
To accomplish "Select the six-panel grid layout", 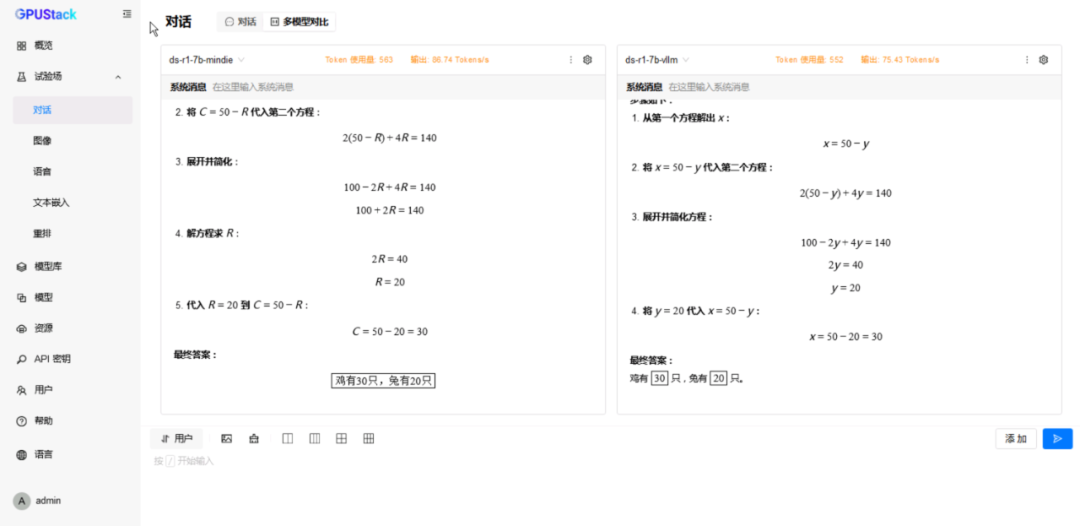I will [x=368, y=439].
